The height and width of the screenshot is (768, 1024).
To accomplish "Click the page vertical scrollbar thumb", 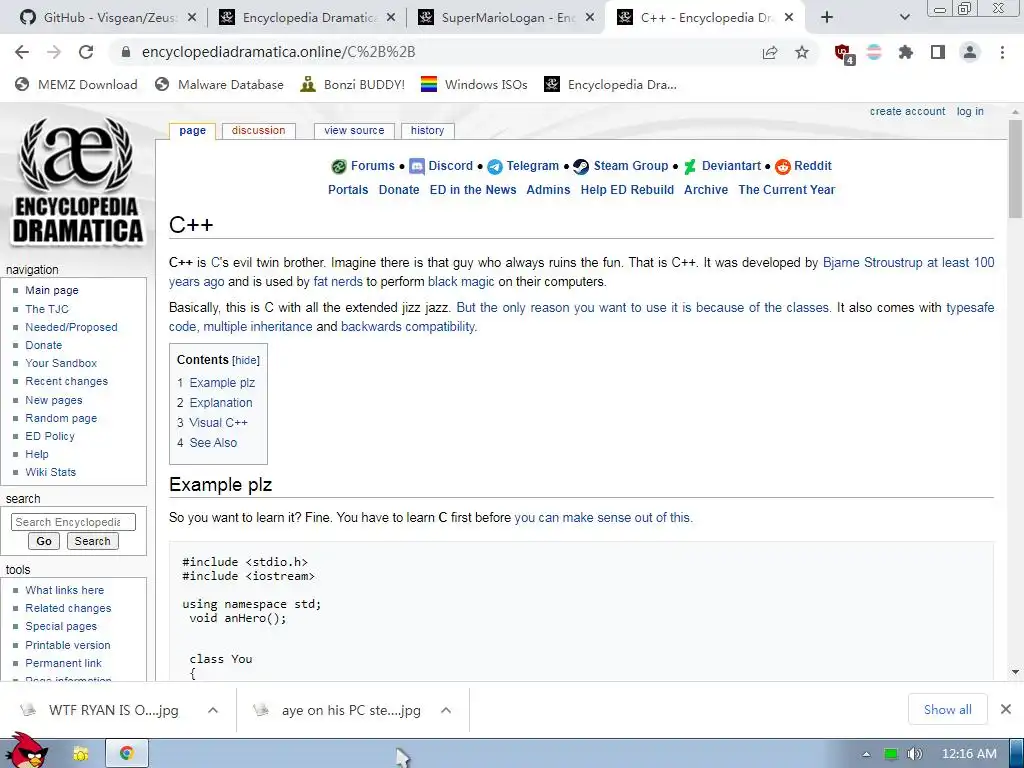I will coord(1015,170).
